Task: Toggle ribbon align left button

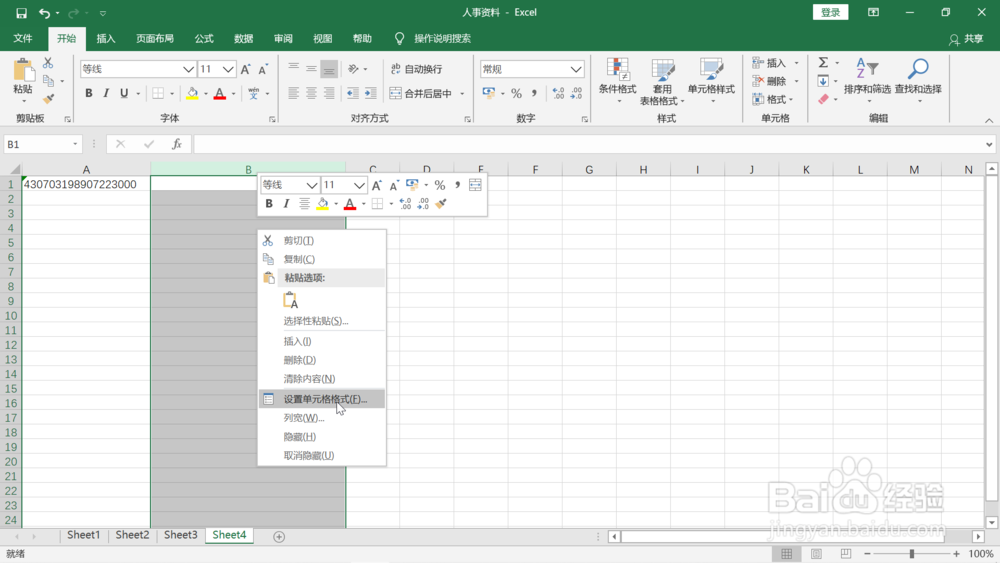Action: point(293,94)
